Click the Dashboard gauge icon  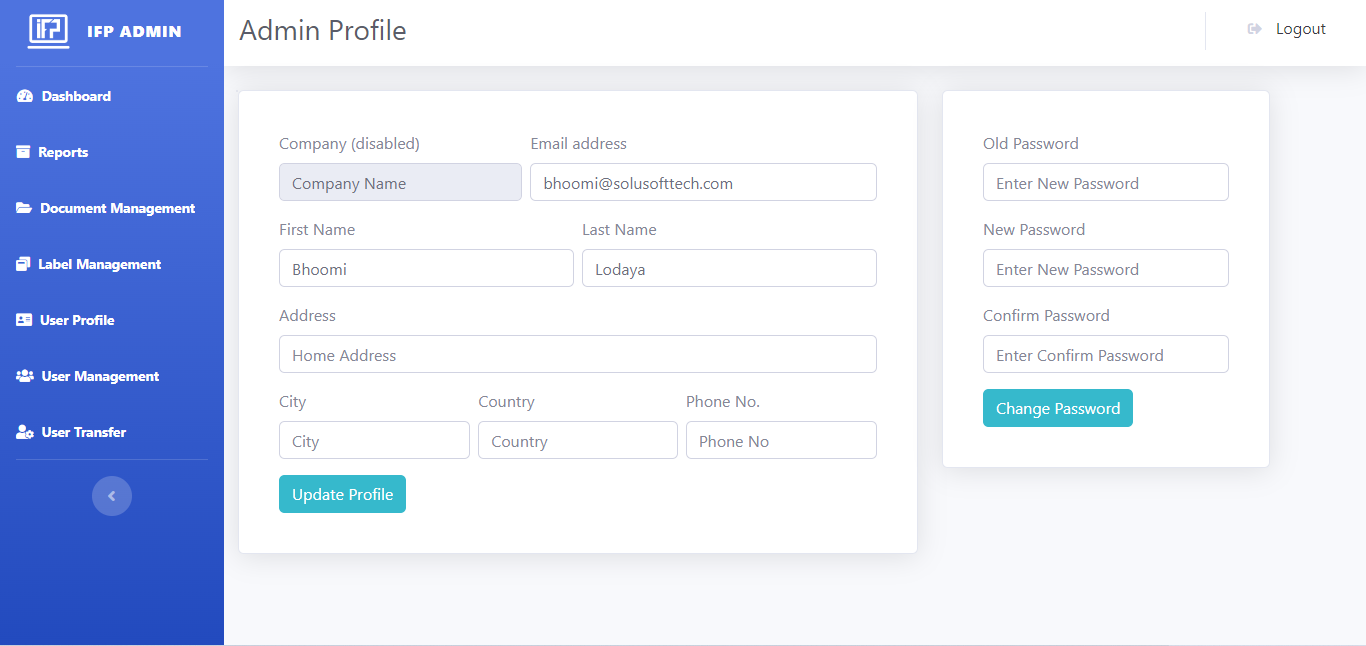click(x=25, y=96)
